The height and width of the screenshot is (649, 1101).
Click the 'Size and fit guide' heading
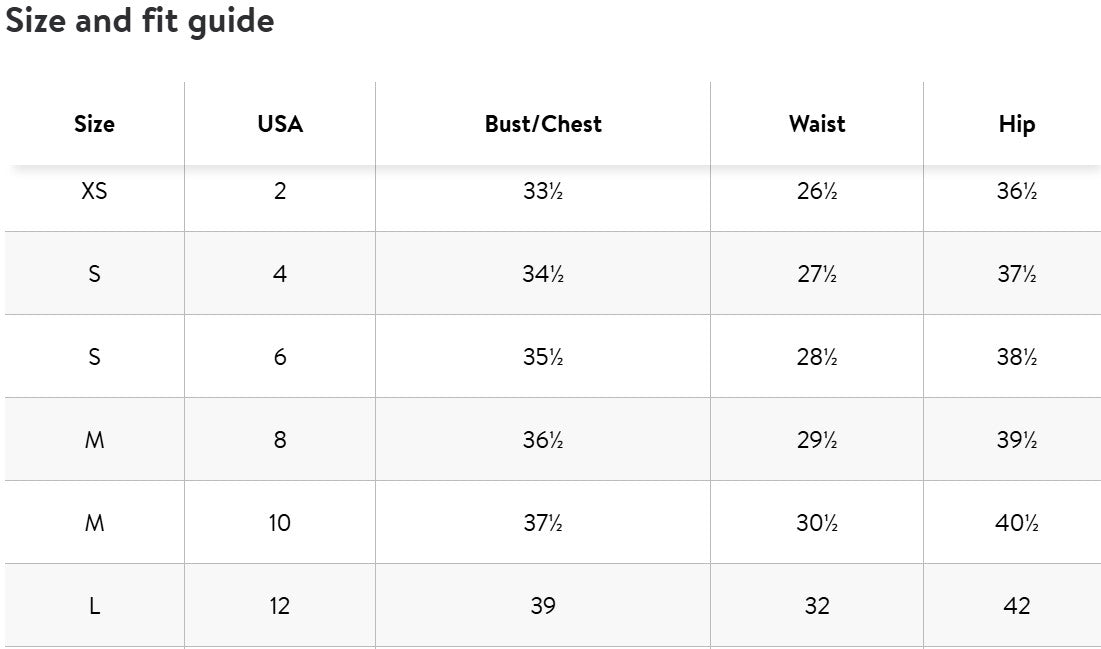(x=140, y=21)
